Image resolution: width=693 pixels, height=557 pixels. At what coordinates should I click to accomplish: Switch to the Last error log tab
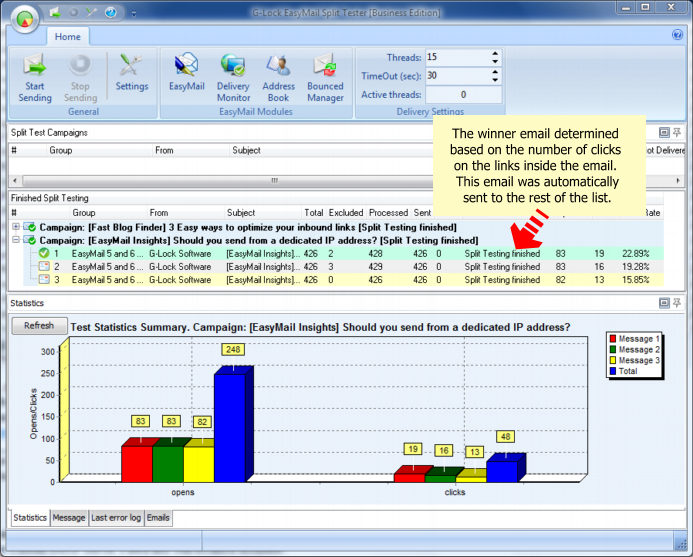point(116,518)
